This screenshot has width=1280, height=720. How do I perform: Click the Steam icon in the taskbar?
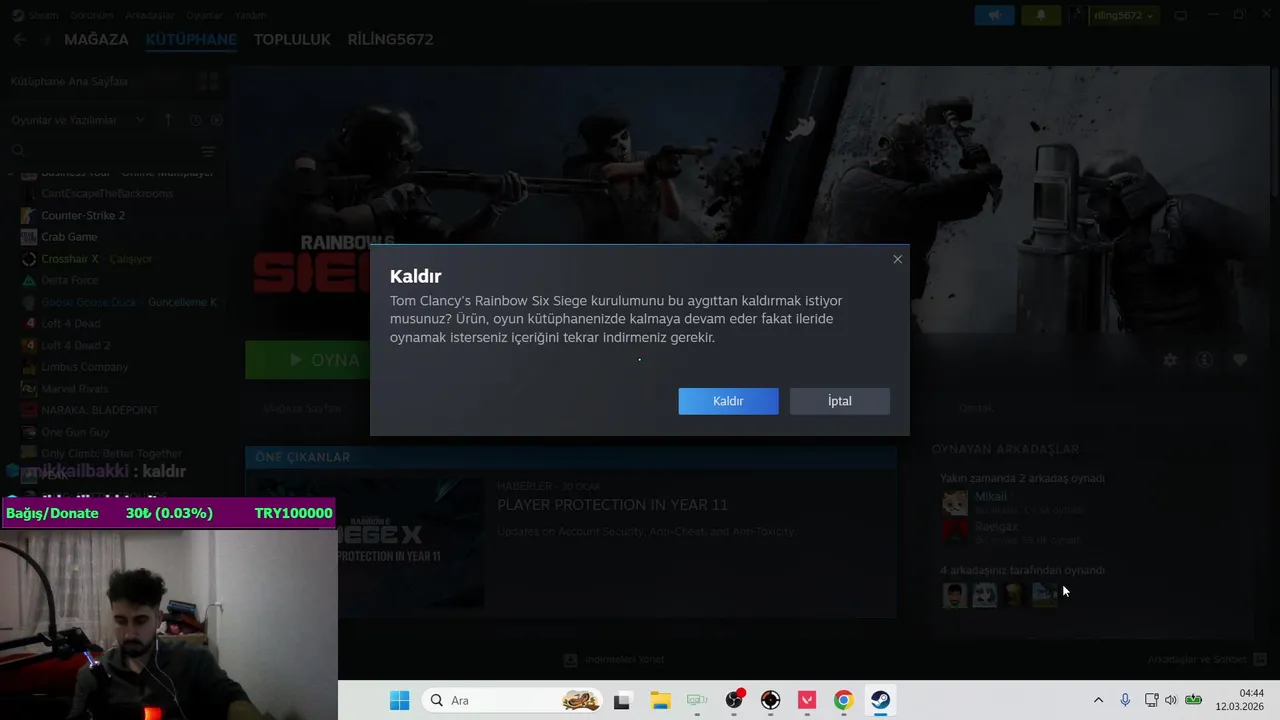(880, 700)
